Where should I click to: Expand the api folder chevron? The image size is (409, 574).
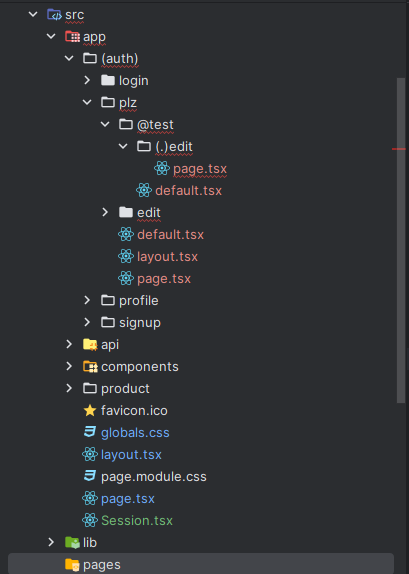click(69, 344)
